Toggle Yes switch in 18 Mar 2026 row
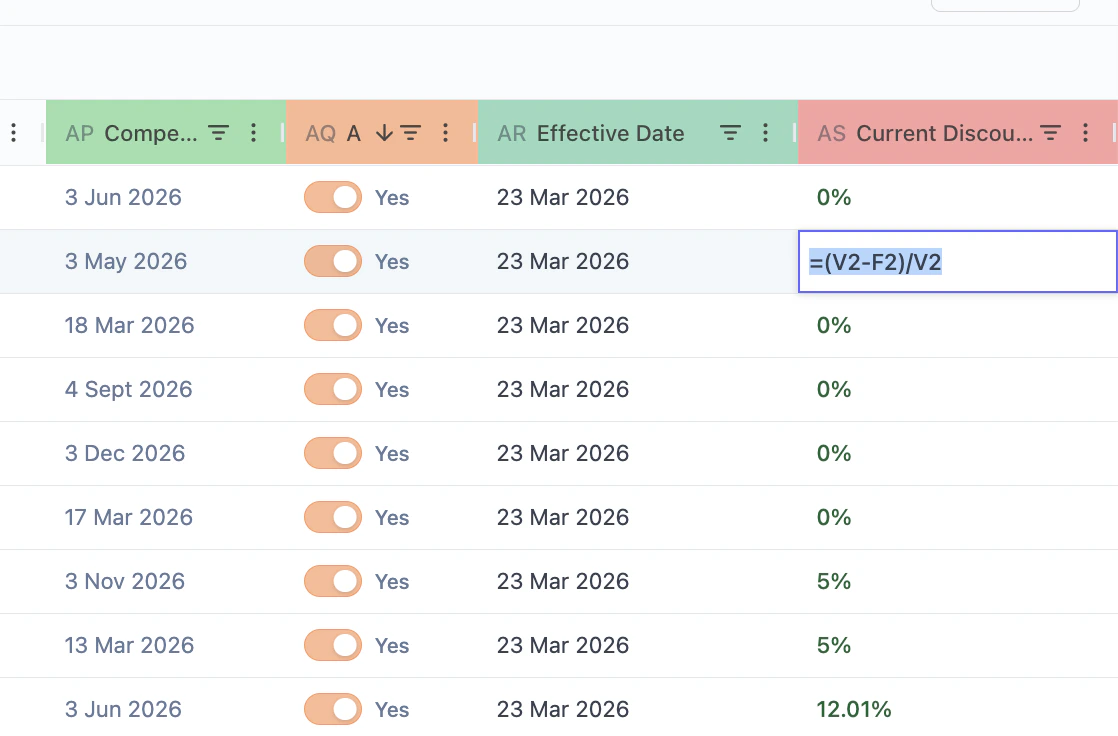Image resolution: width=1118 pixels, height=736 pixels. (333, 325)
